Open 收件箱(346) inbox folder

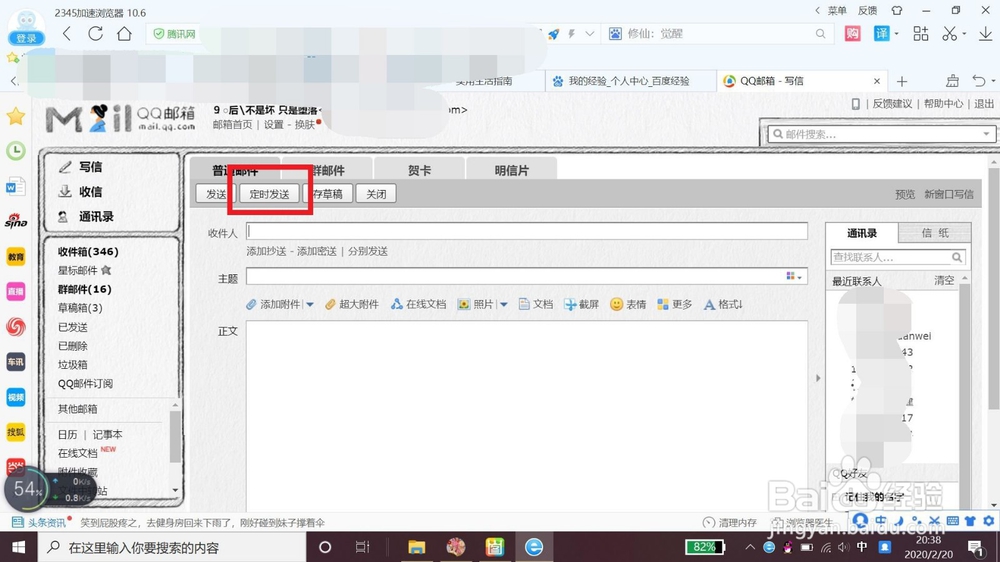click(88, 252)
